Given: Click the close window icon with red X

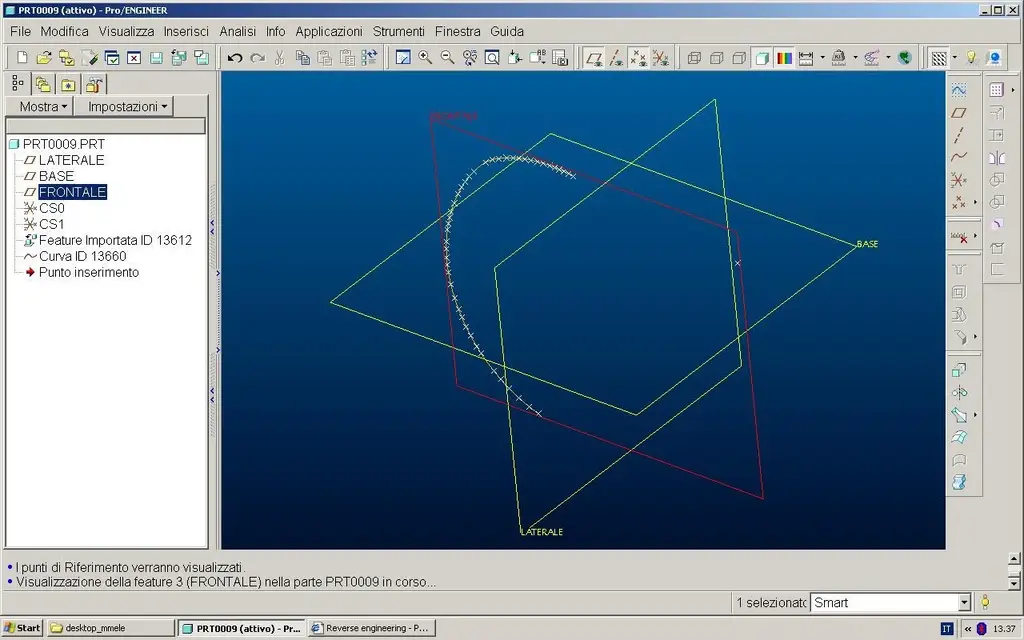Looking at the screenshot, I should click(134, 57).
